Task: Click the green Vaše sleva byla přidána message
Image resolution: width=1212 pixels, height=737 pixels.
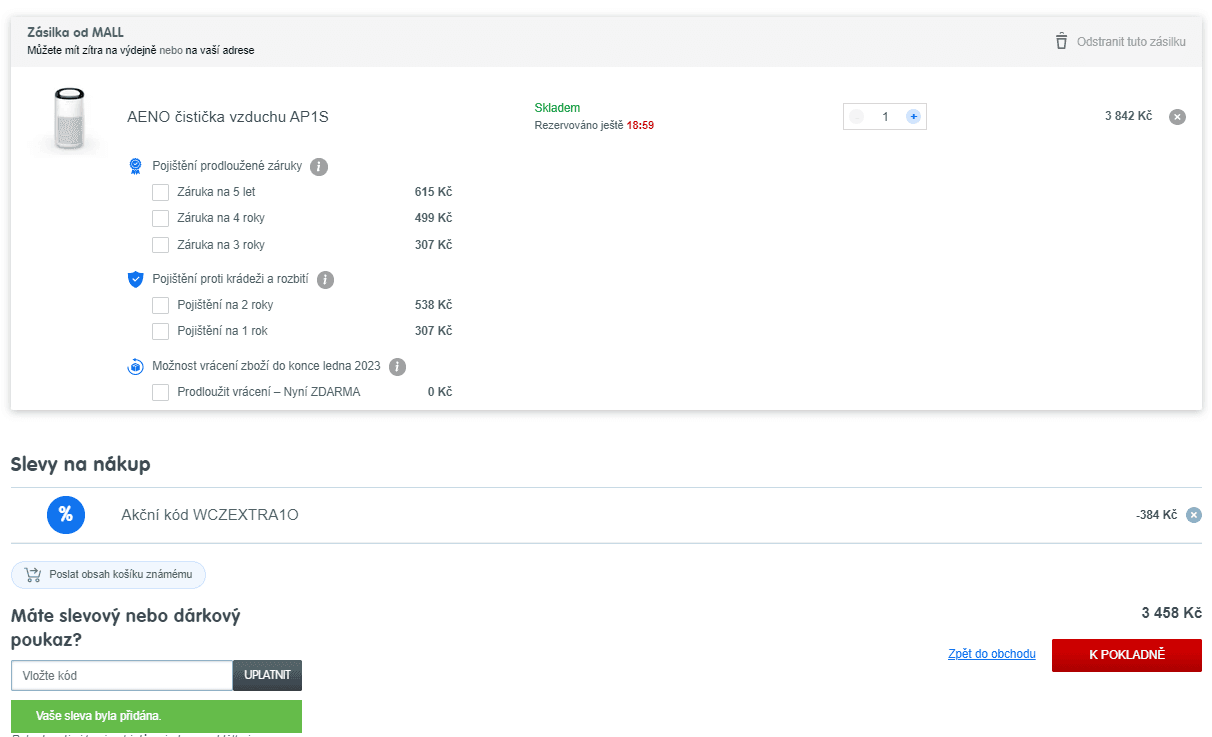Action: [156, 716]
